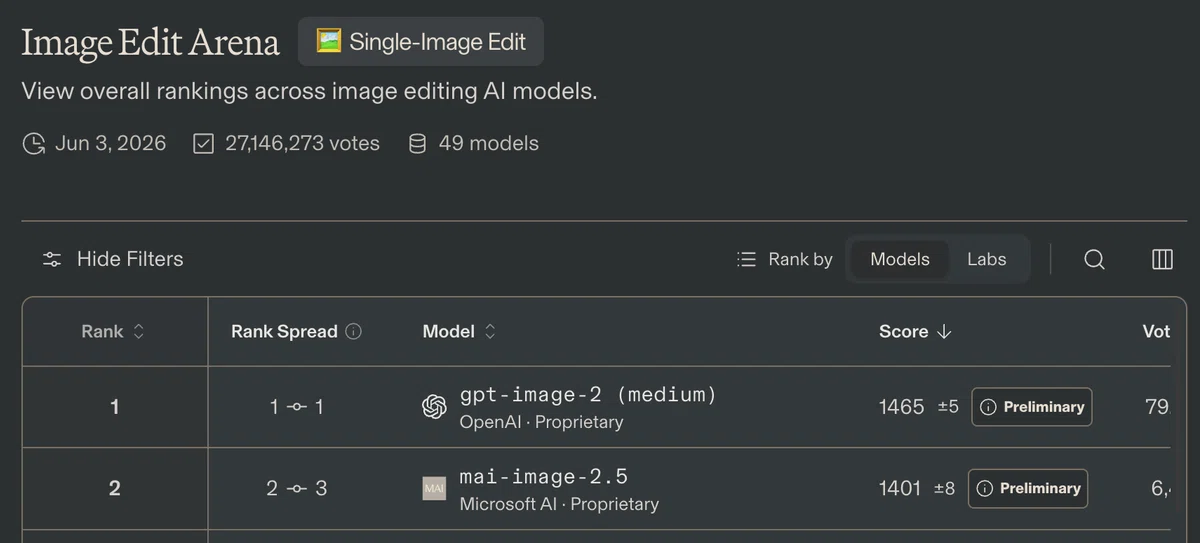Screen dimensions: 1200x543
Task: Click the filter sliders icon
Action: 52,259
